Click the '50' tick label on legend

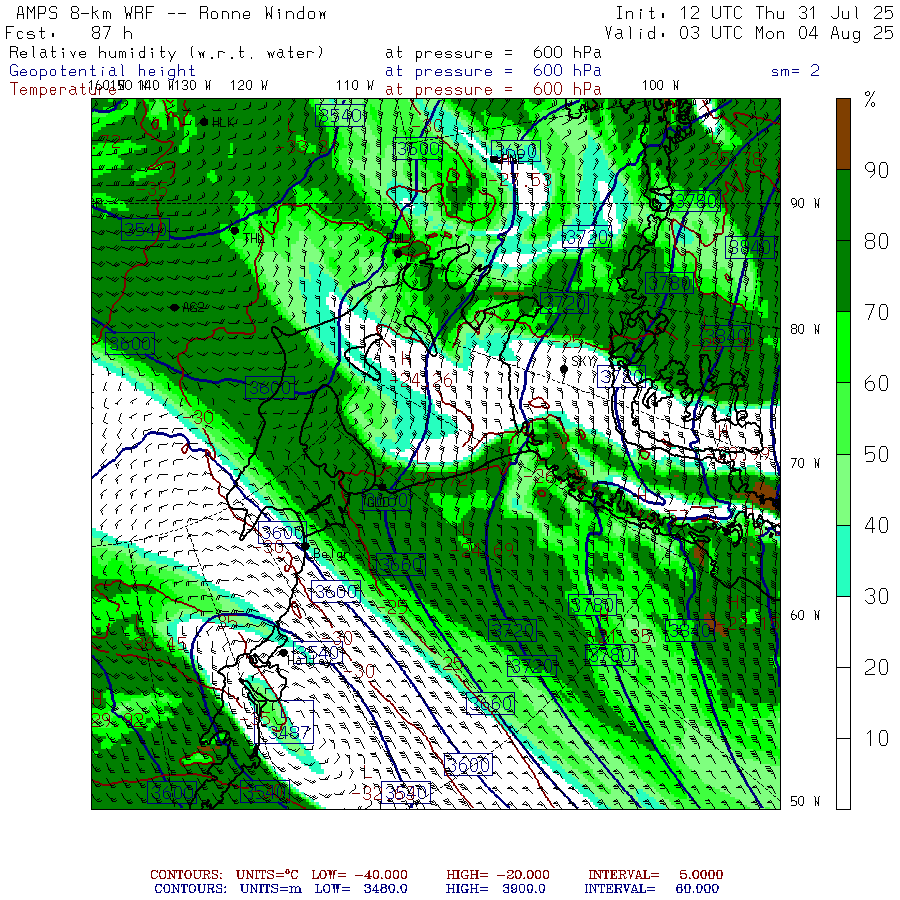tap(876, 455)
